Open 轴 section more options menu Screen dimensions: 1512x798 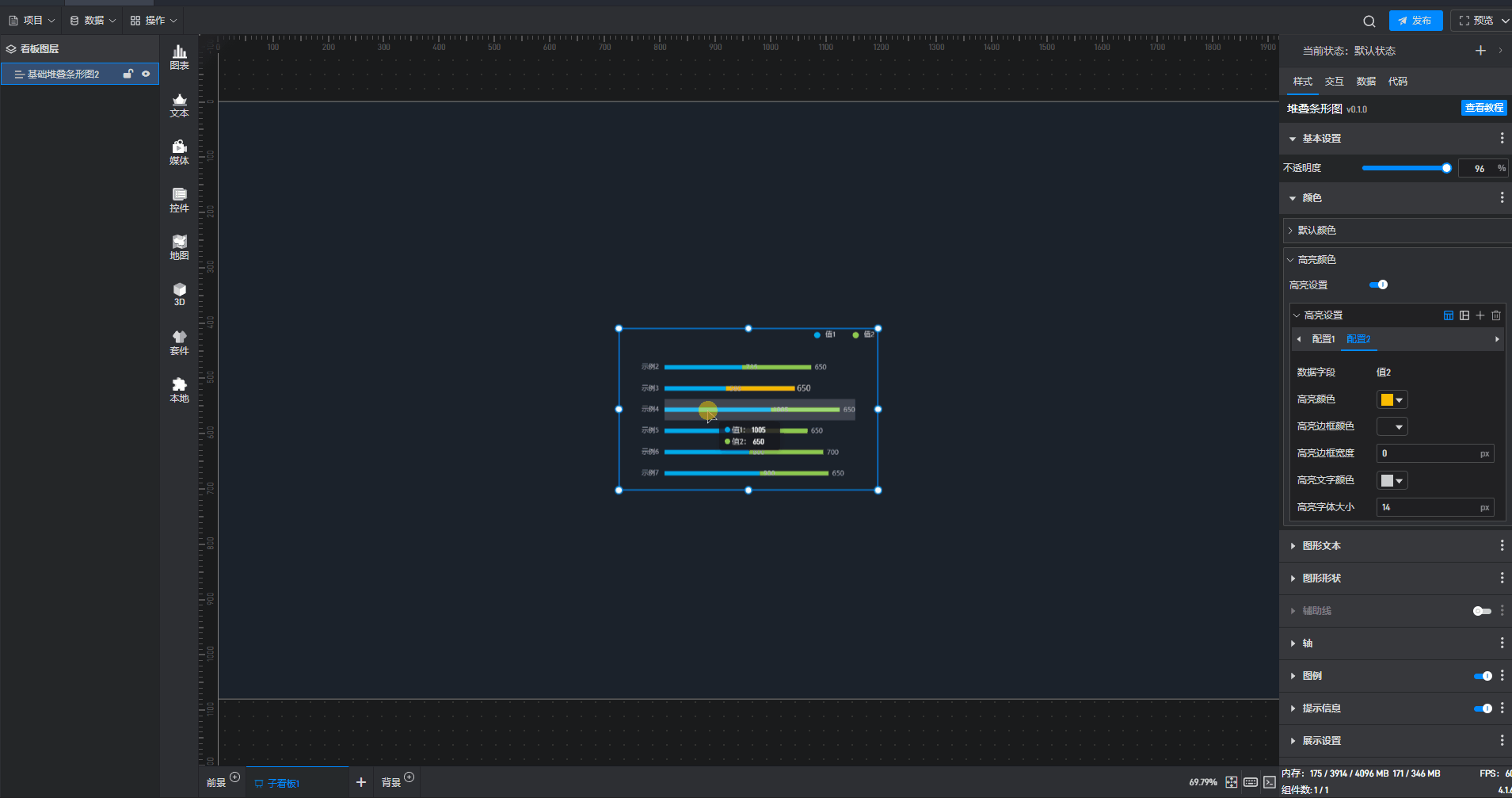click(1502, 643)
